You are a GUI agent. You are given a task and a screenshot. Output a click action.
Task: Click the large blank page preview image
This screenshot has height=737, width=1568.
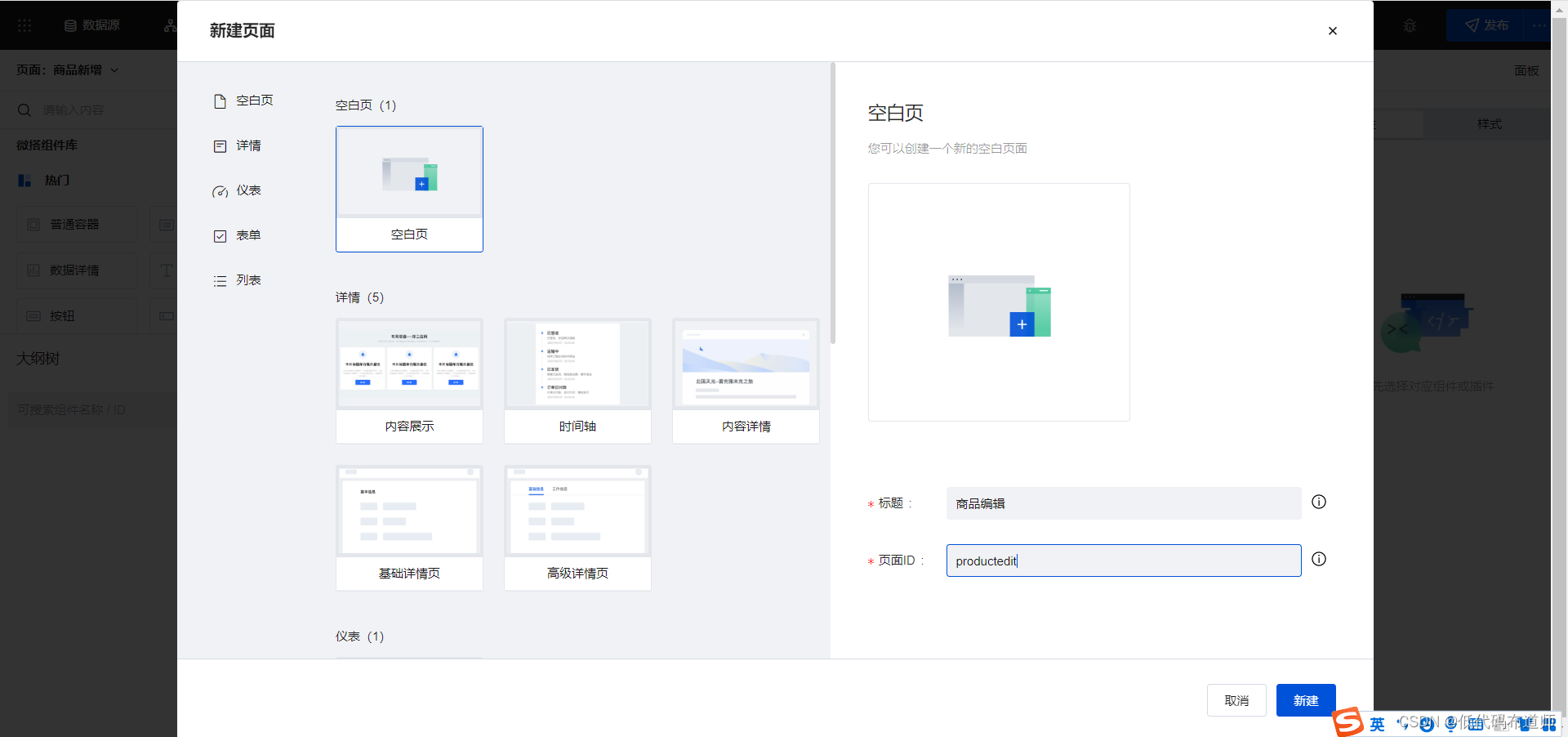pyautogui.click(x=999, y=302)
